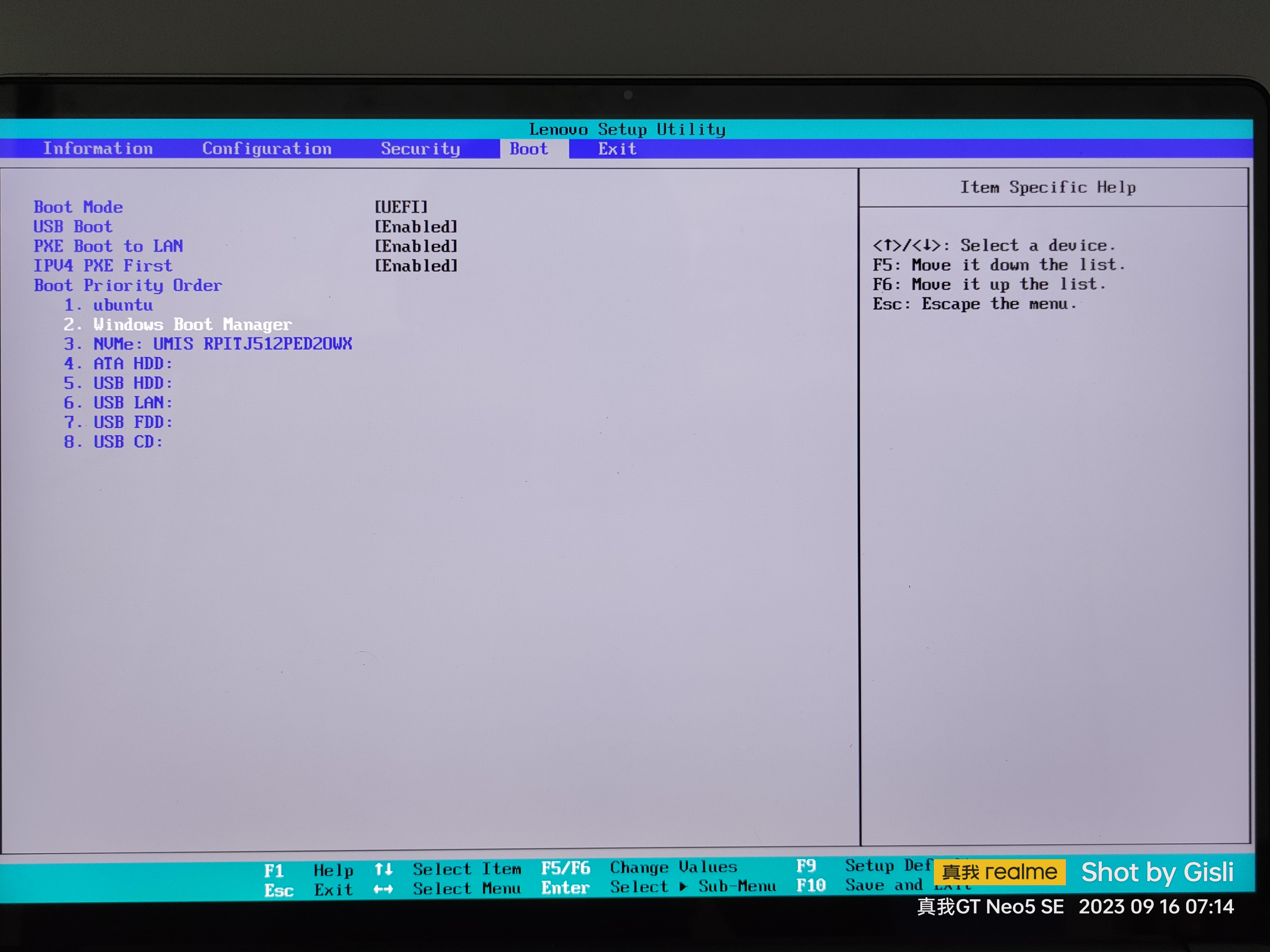The image size is (1270, 952).
Task: Click the up/down arrows Select Item hint
Action: pyautogui.click(x=448, y=869)
